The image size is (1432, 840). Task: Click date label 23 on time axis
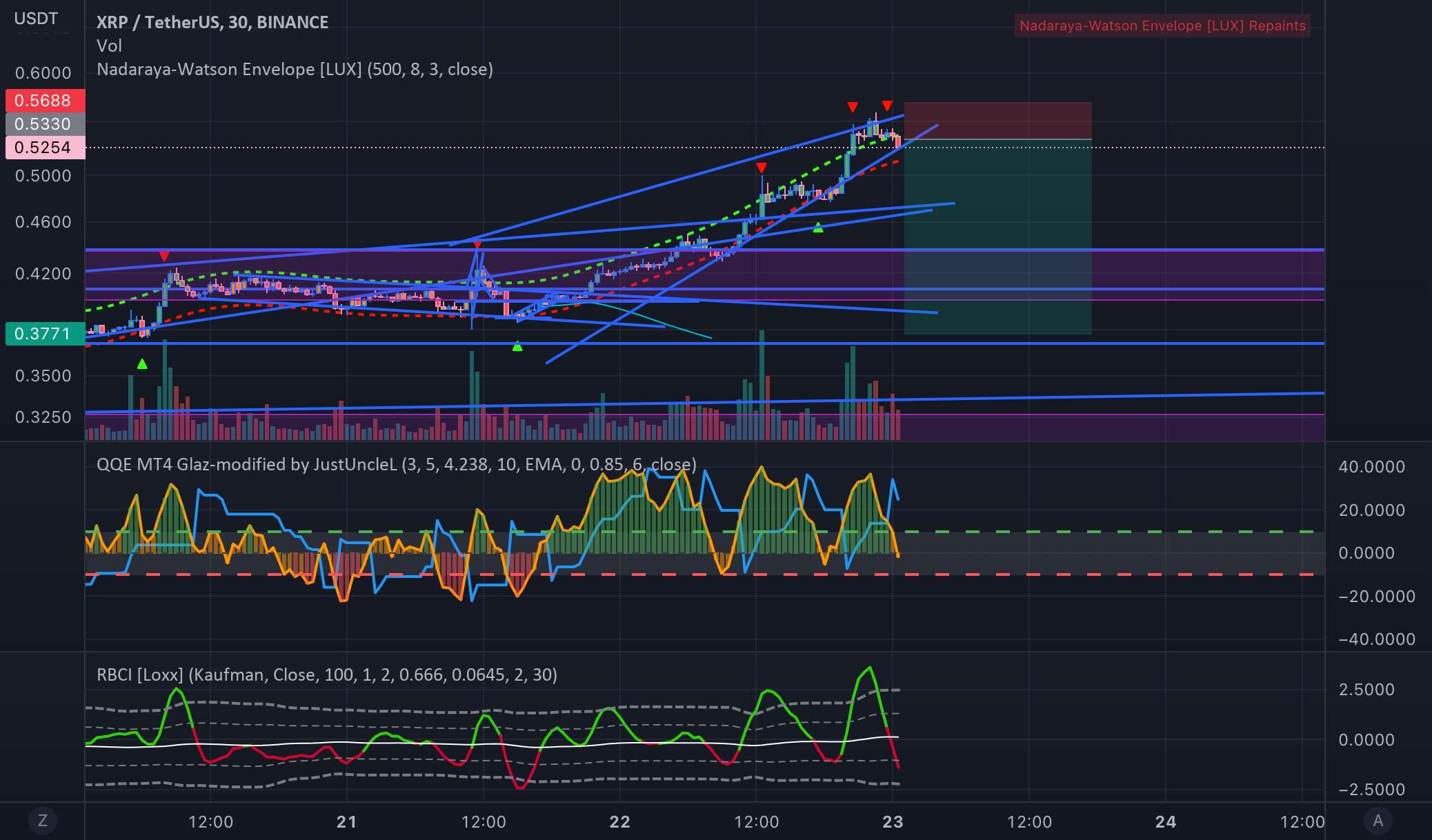pyautogui.click(x=893, y=821)
